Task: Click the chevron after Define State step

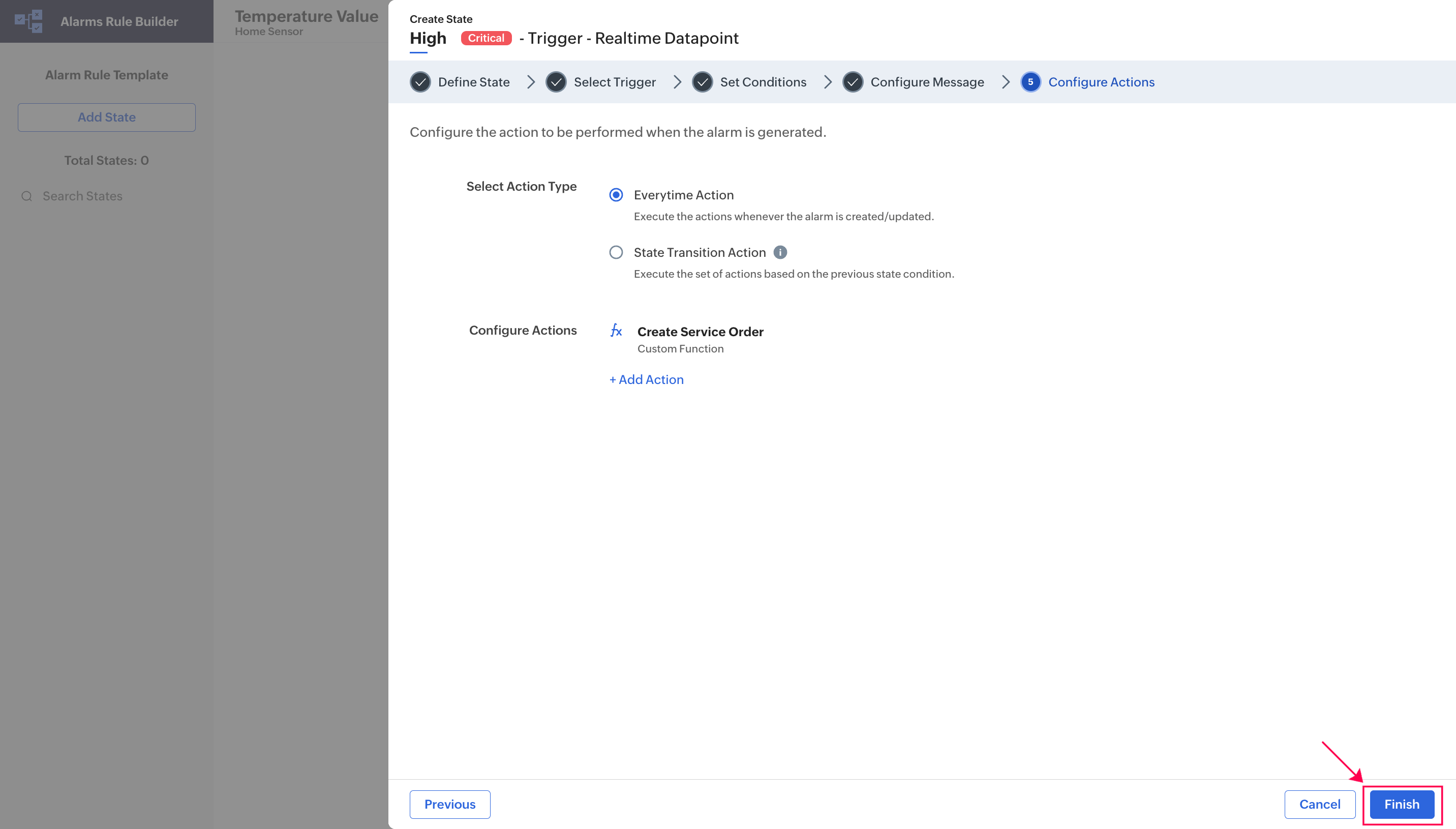Action: click(x=531, y=82)
